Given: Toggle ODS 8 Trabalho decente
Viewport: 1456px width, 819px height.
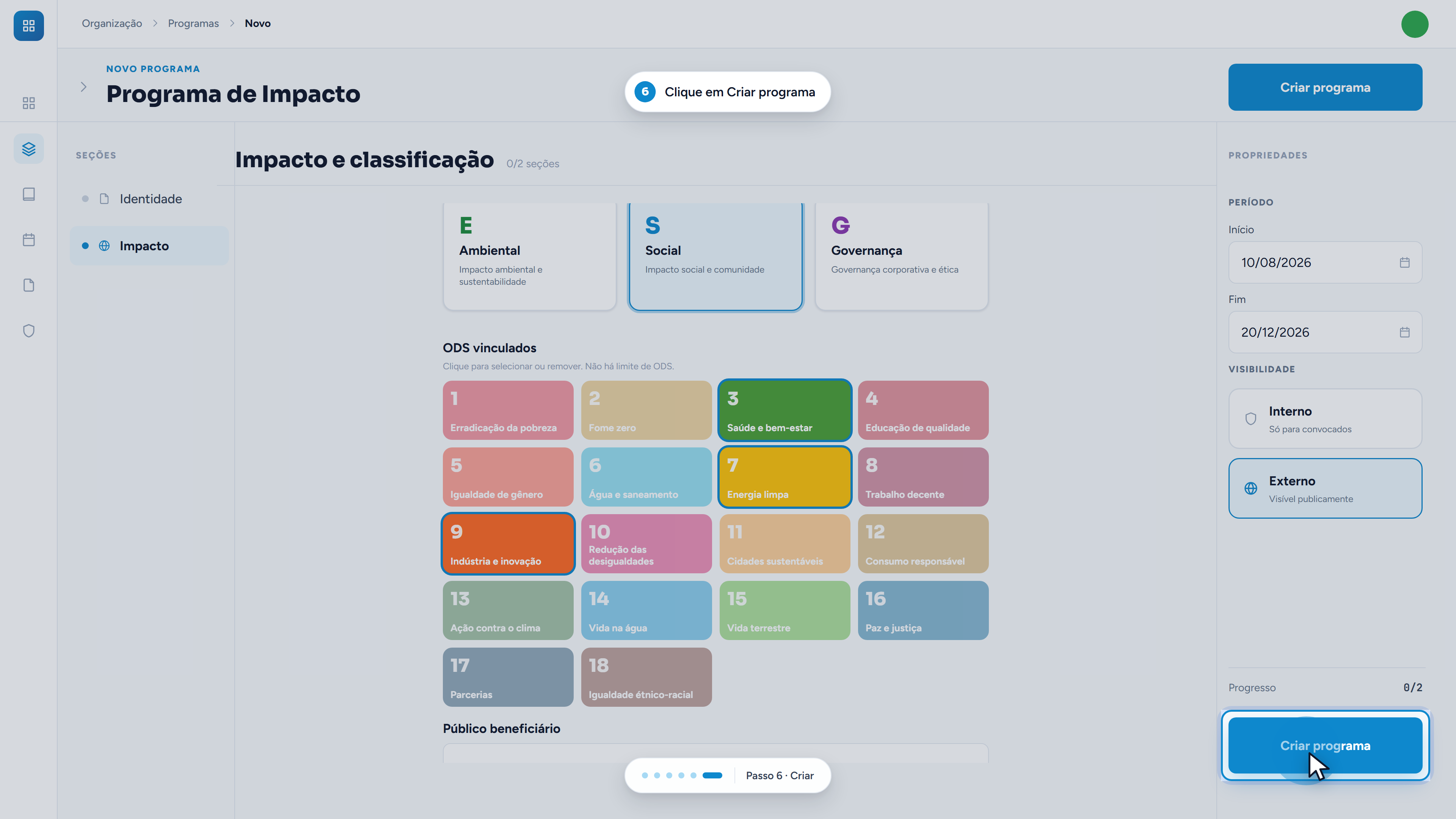Looking at the screenshot, I should 923,477.
